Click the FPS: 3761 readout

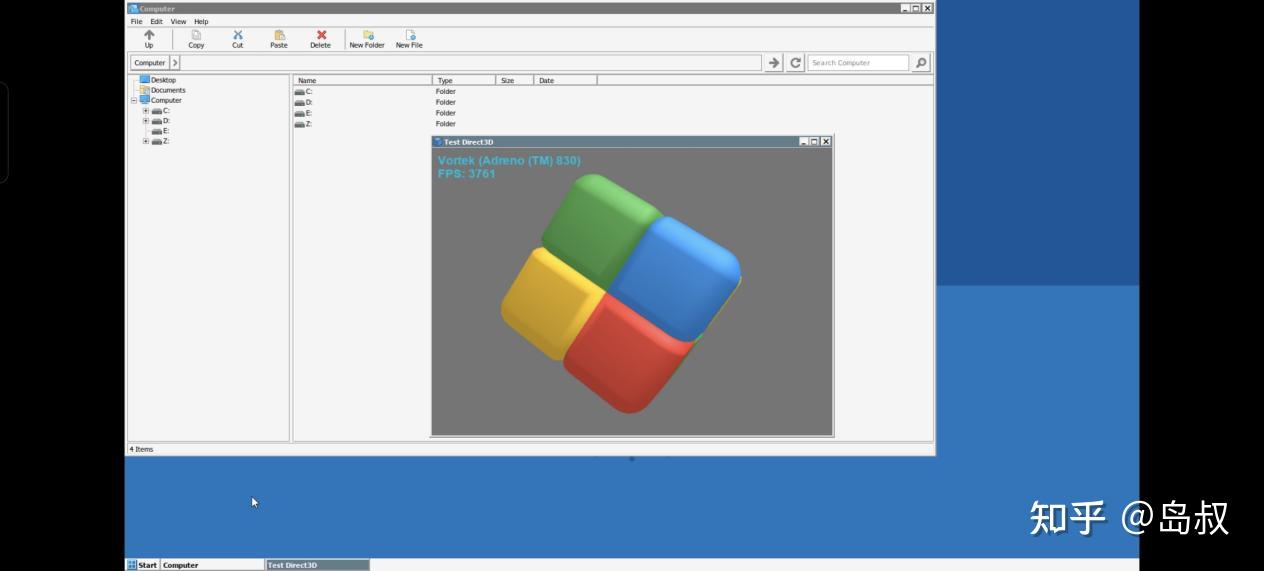point(467,174)
